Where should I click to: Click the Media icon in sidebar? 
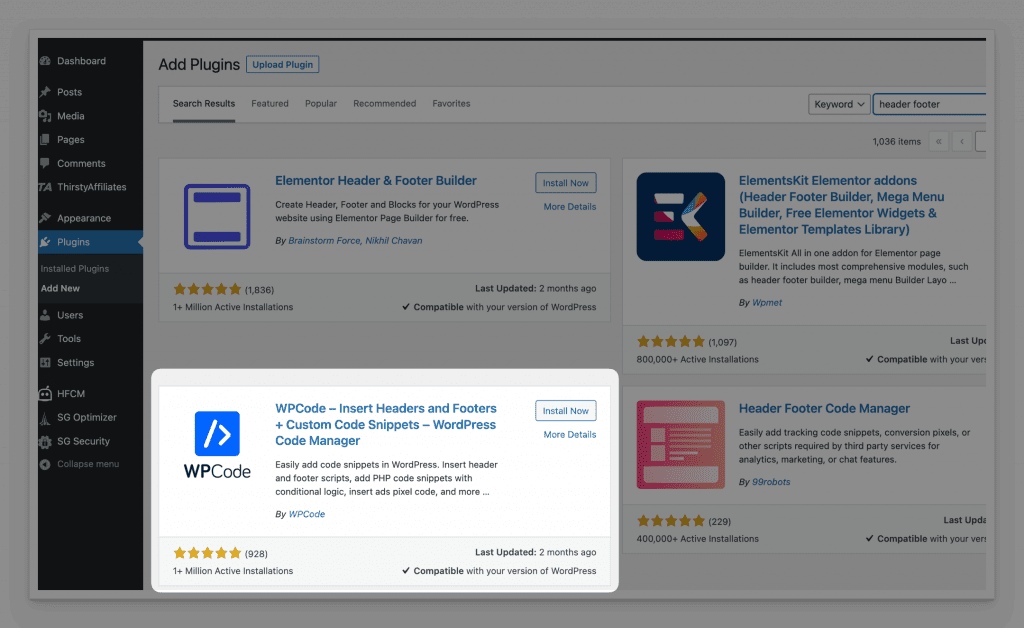point(45,116)
